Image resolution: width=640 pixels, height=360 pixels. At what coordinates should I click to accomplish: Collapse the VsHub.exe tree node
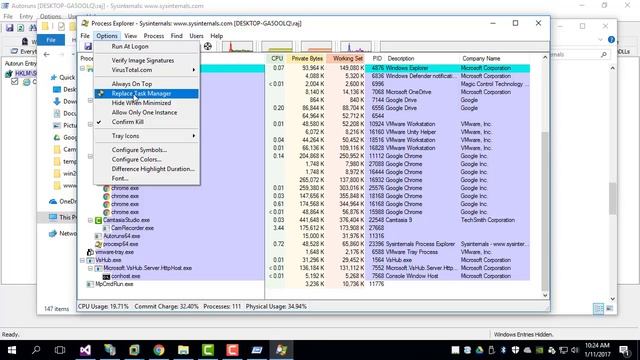(82, 260)
